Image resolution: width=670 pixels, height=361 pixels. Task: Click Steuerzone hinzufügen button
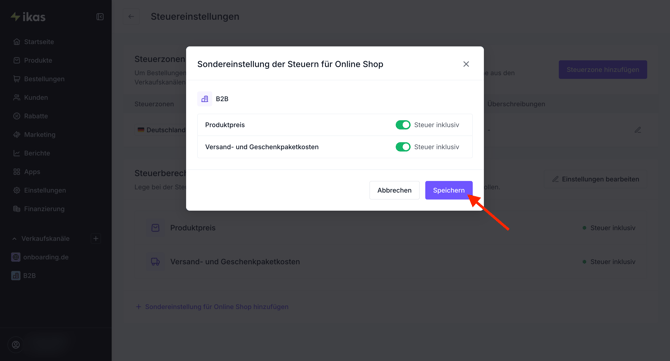coord(602,70)
